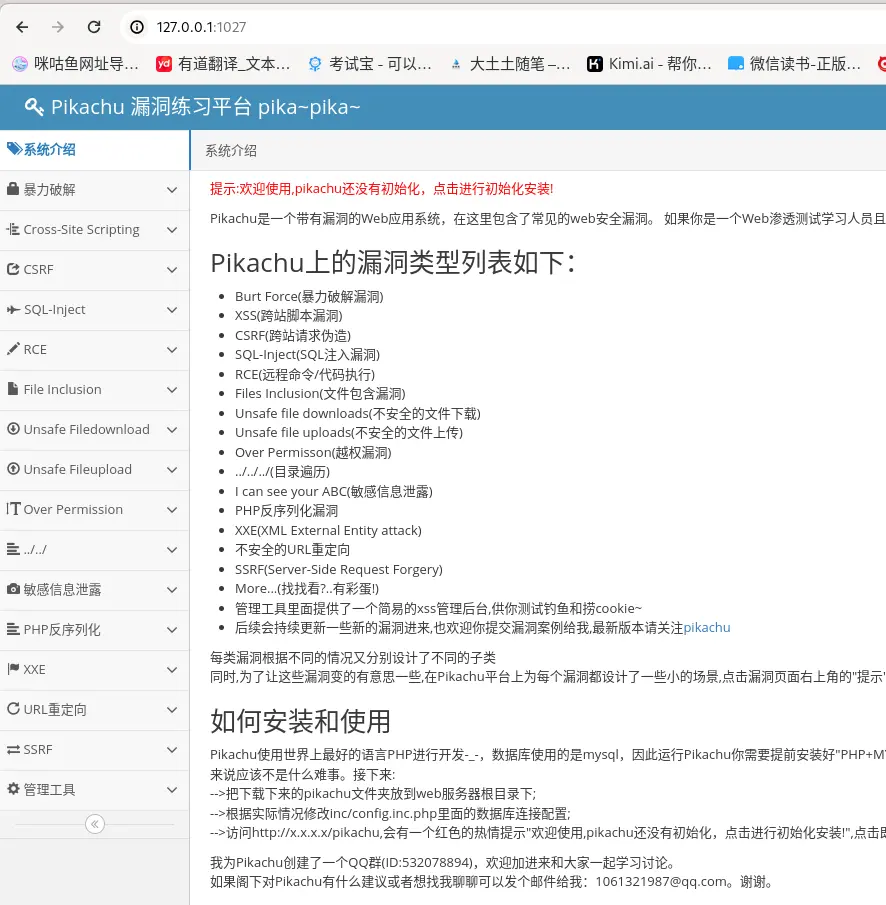Click the URL重定向 rotate icon
Image resolution: width=886 pixels, height=905 pixels.
click(x=13, y=708)
